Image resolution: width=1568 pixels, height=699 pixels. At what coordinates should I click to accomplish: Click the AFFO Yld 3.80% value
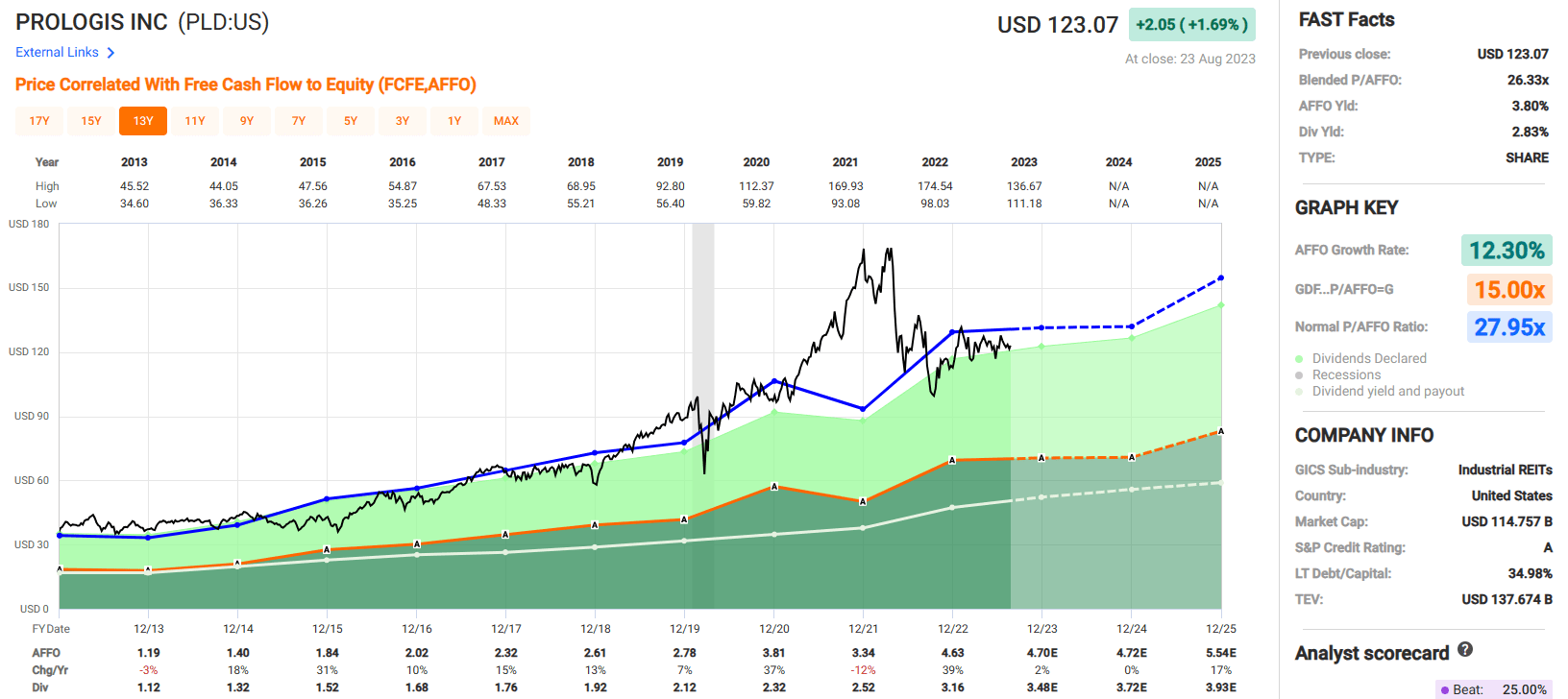[1530, 106]
